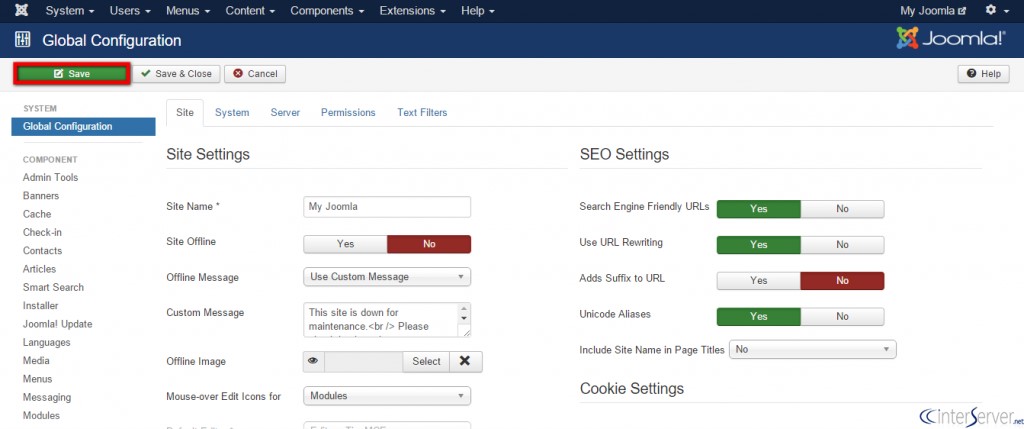The width and height of the screenshot is (1024, 429).
Task: Set Search Engine Friendly URLs to No
Action: [x=842, y=209]
